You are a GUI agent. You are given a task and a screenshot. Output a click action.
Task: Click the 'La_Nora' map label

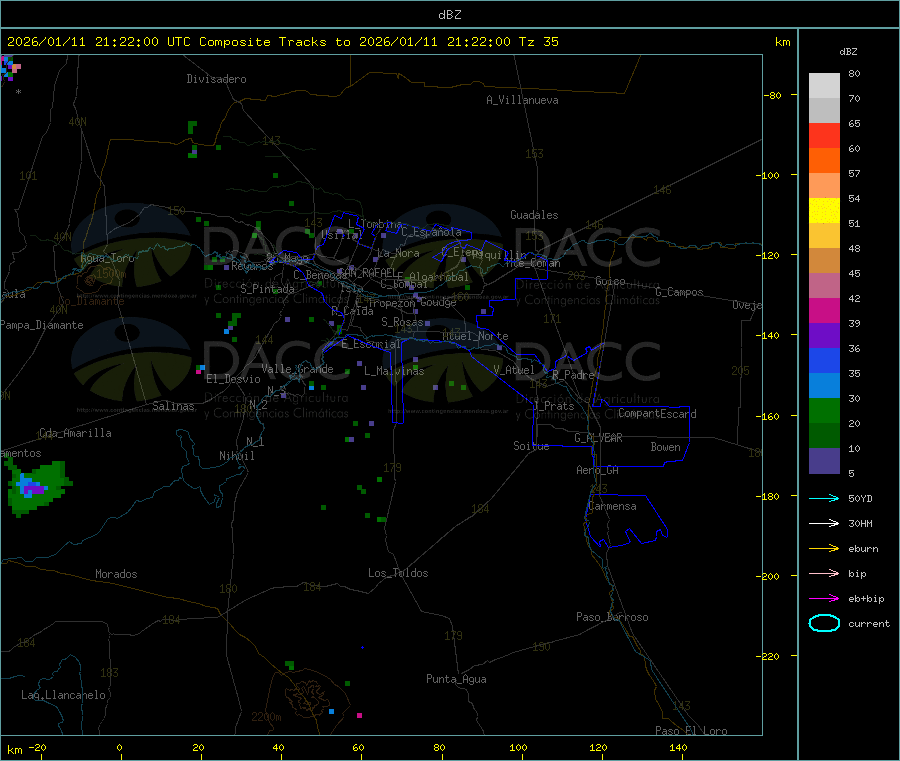[x=398, y=253]
